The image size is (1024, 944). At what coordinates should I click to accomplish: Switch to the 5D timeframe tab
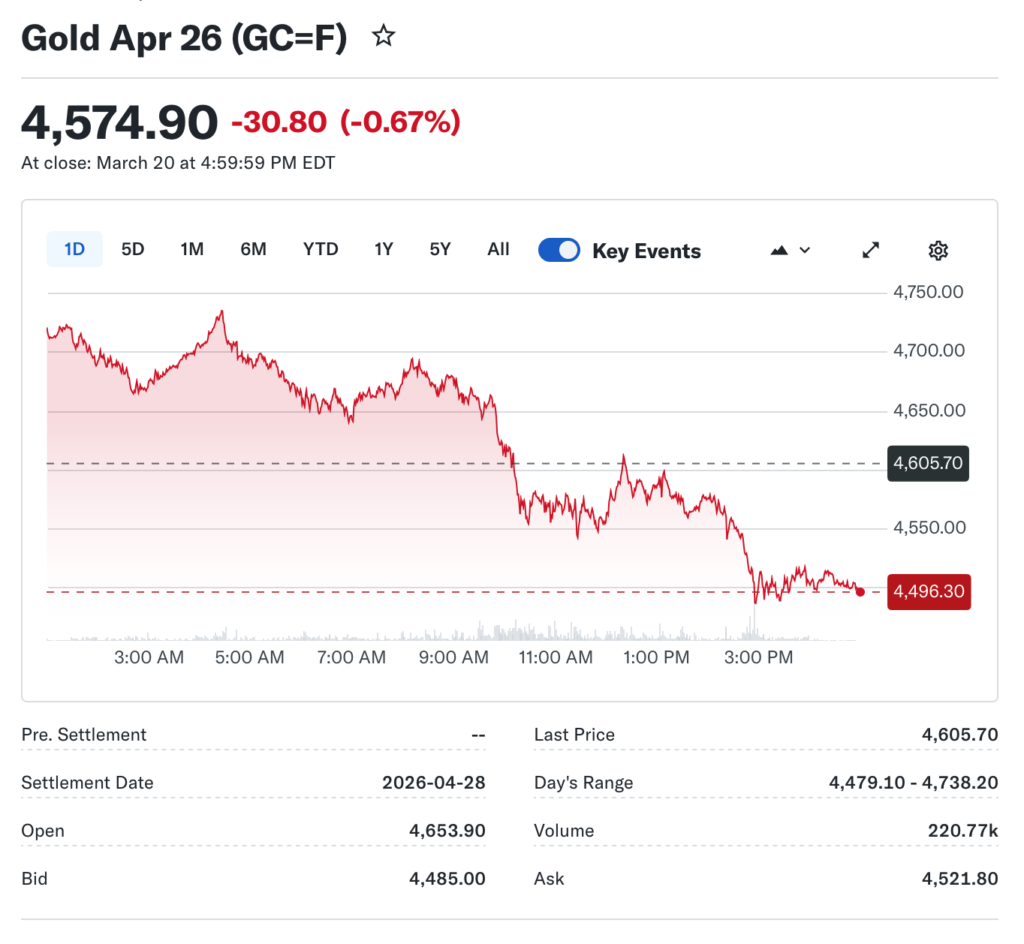(x=133, y=249)
